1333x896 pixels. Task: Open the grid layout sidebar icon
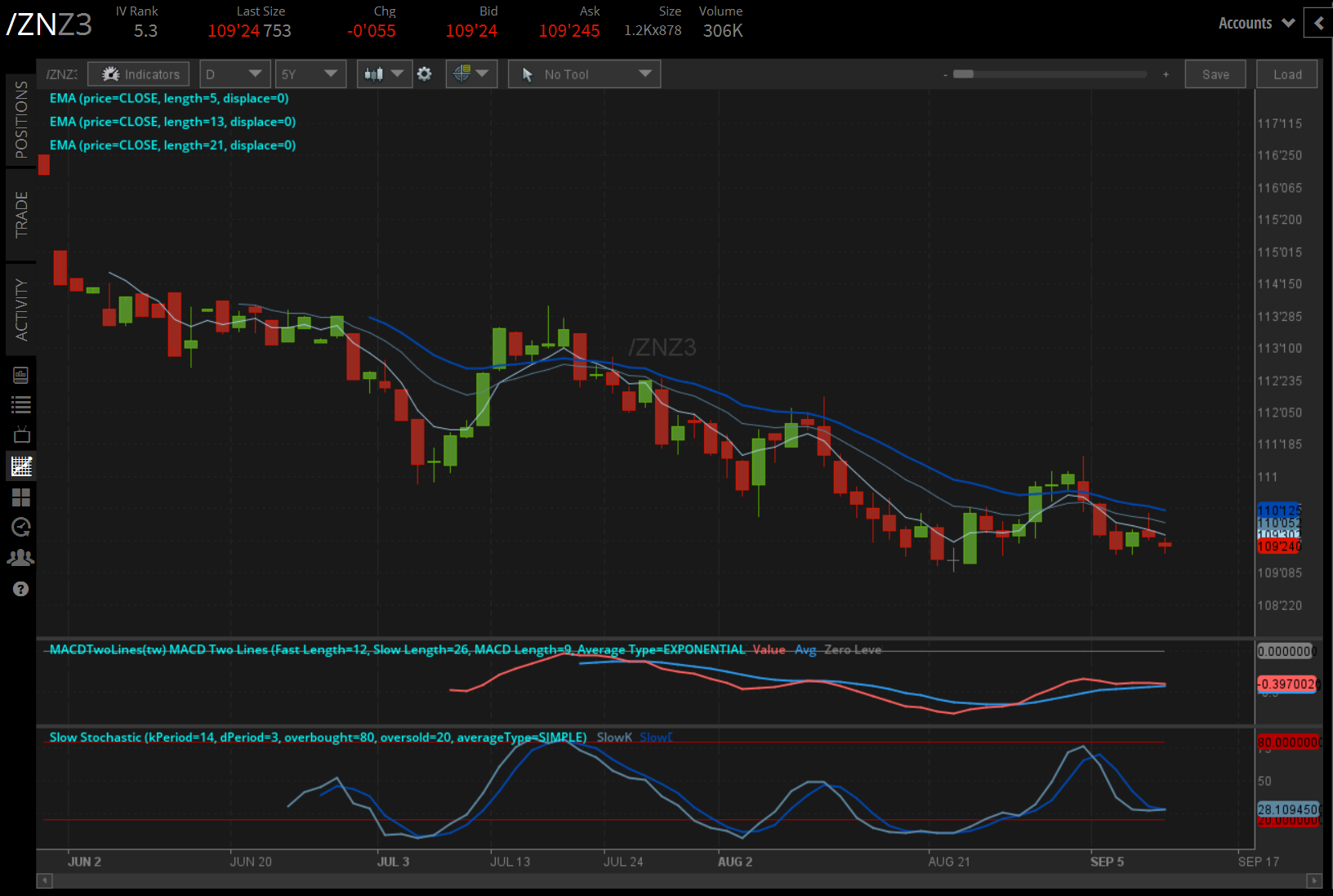pos(21,497)
